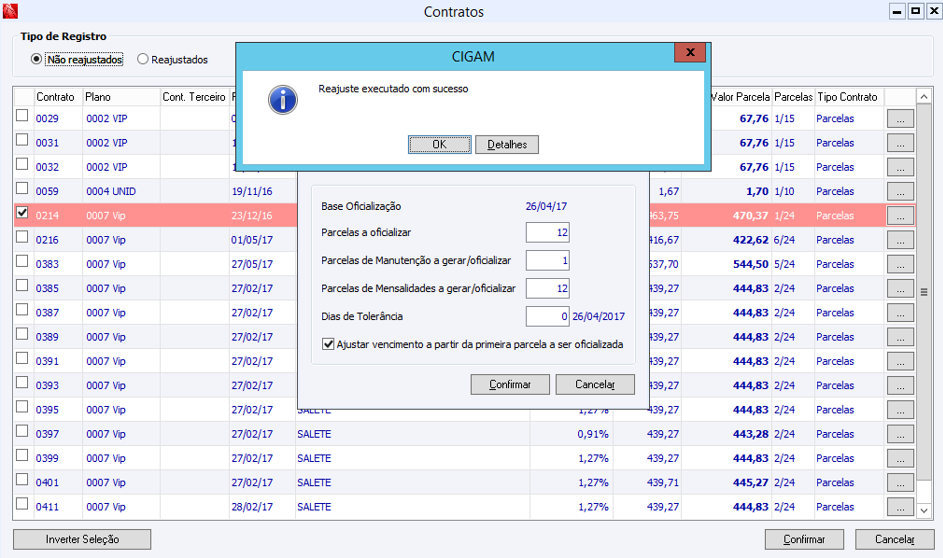Open ellipsis details button for contract 0397

[x=900, y=434]
